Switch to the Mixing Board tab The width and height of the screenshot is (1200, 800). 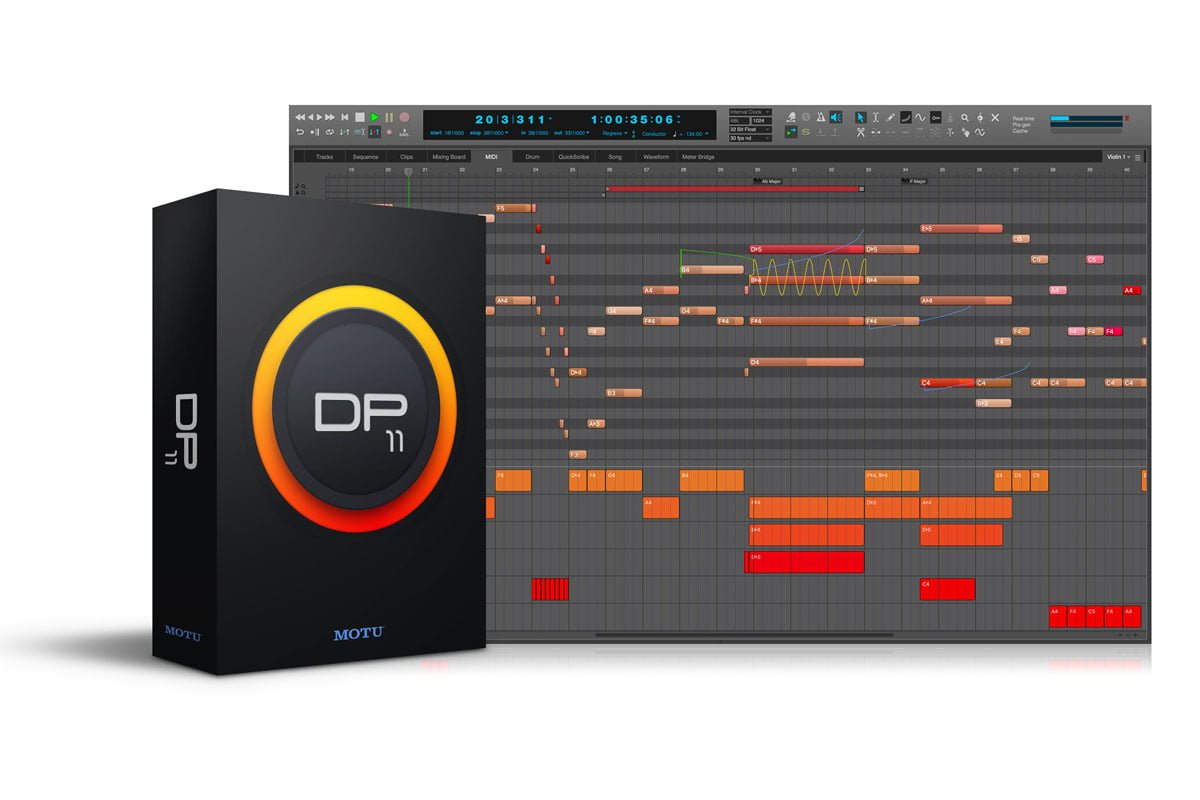point(449,157)
